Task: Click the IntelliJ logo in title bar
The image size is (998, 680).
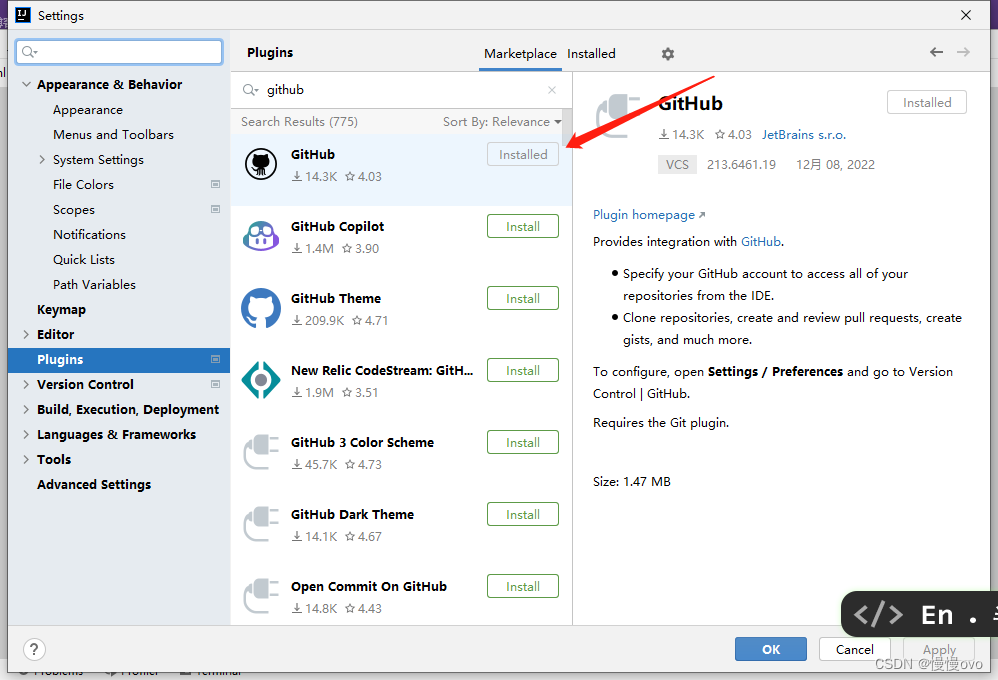Action: pos(23,15)
